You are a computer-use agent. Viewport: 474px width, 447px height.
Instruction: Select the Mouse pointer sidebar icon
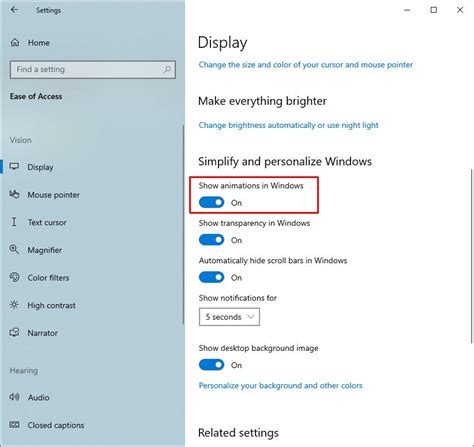pos(14,194)
